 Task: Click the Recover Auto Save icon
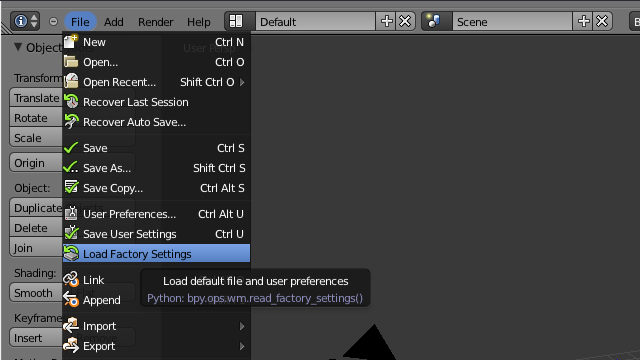click(71, 121)
